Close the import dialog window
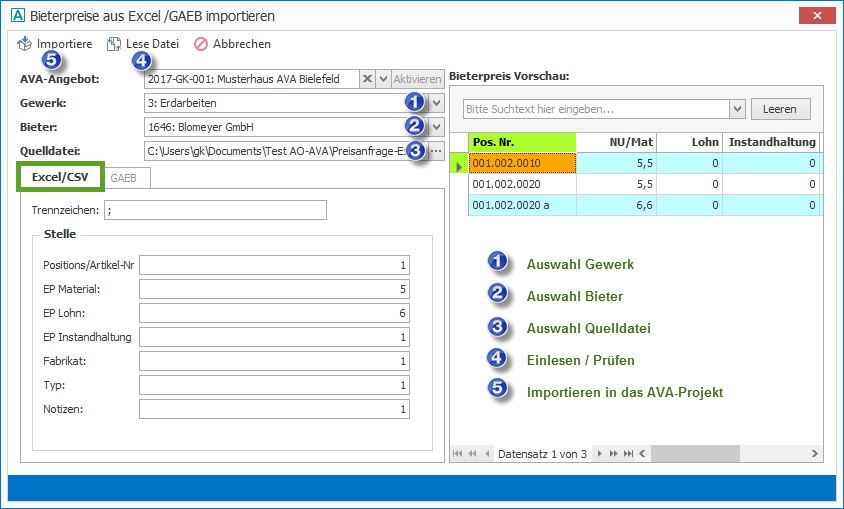Viewport: 844px width, 509px height. tap(817, 16)
